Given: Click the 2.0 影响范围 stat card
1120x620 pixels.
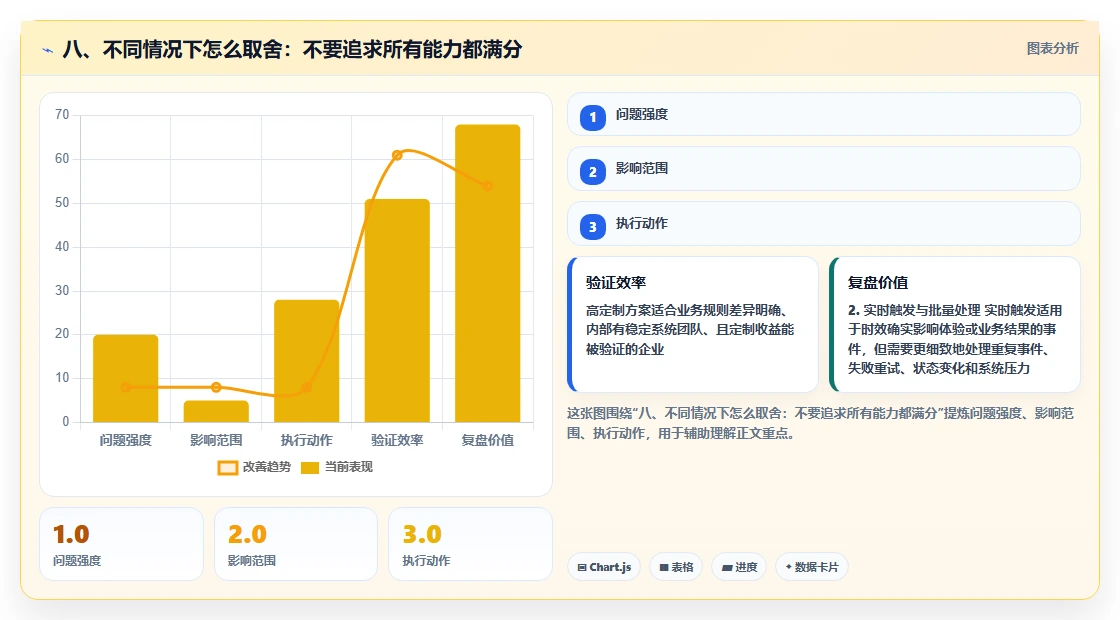Looking at the screenshot, I should tap(296, 544).
